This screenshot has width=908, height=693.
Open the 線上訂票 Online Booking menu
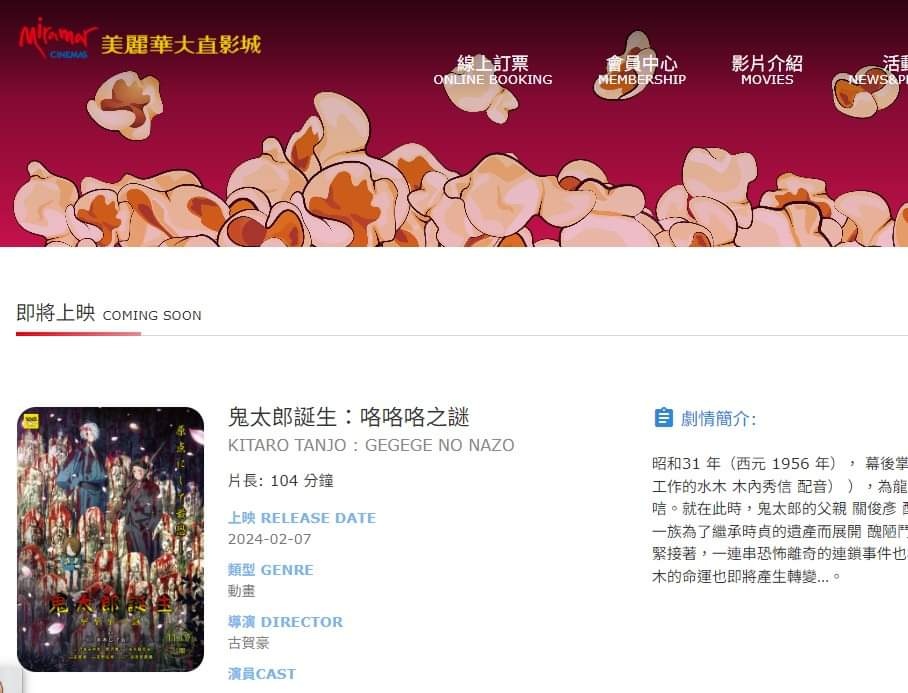coord(493,70)
